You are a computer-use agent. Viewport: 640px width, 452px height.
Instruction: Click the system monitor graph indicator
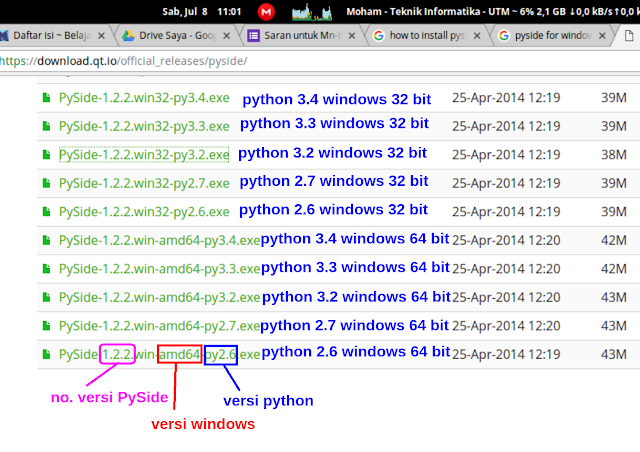point(312,12)
